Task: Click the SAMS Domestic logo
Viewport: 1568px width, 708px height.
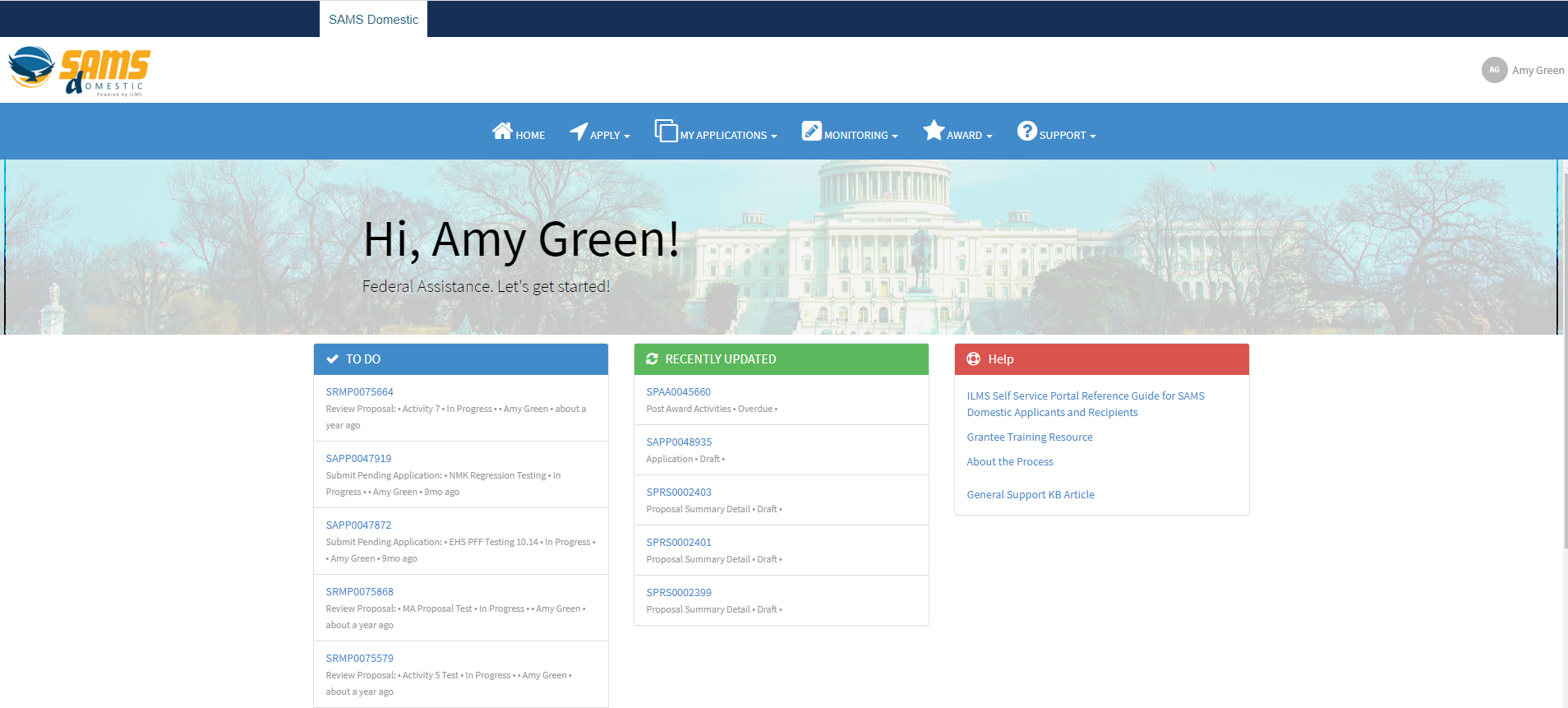Action: tap(79, 71)
